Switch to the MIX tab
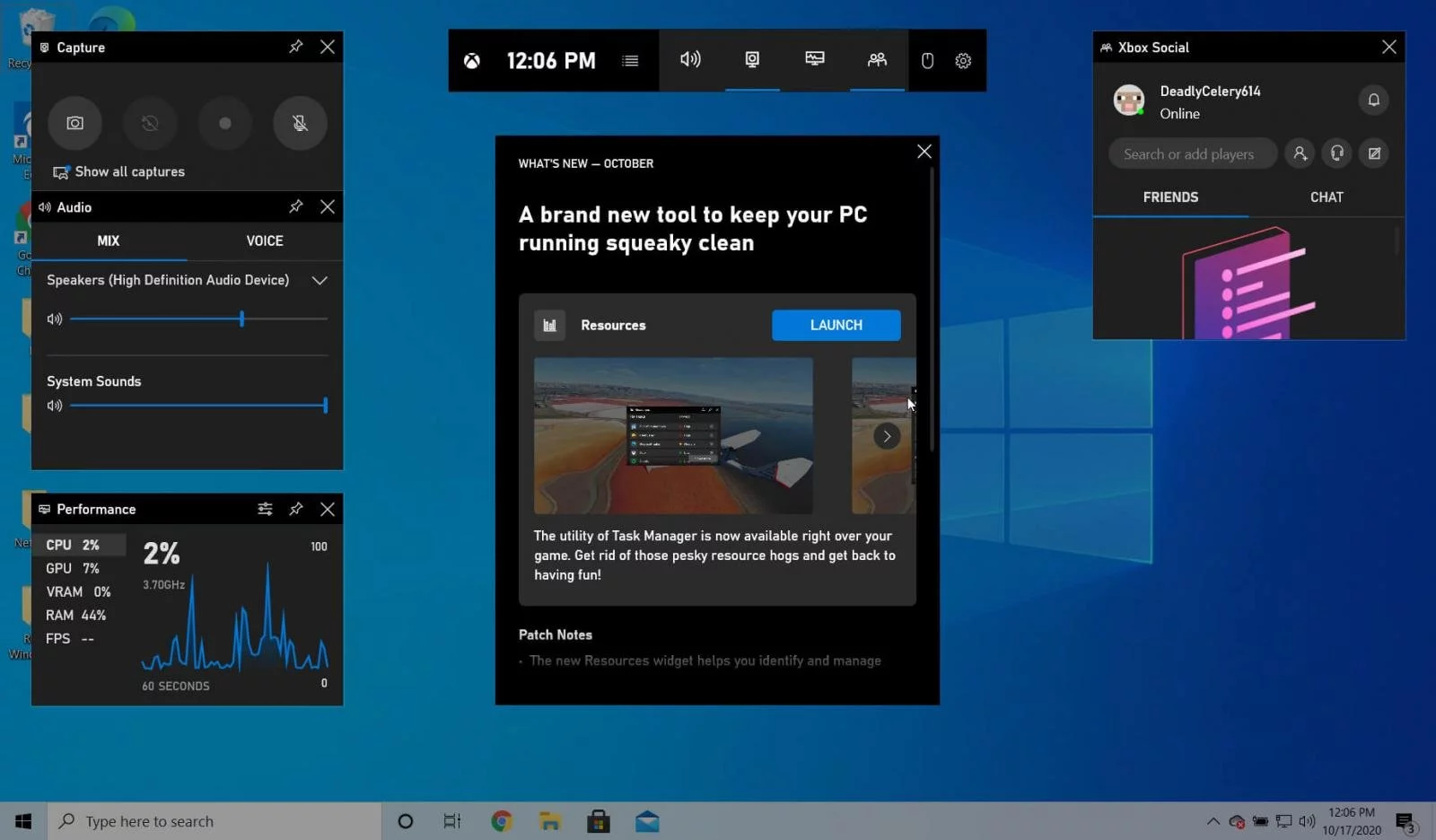The height and width of the screenshot is (840, 1436). [x=109, y=241]
